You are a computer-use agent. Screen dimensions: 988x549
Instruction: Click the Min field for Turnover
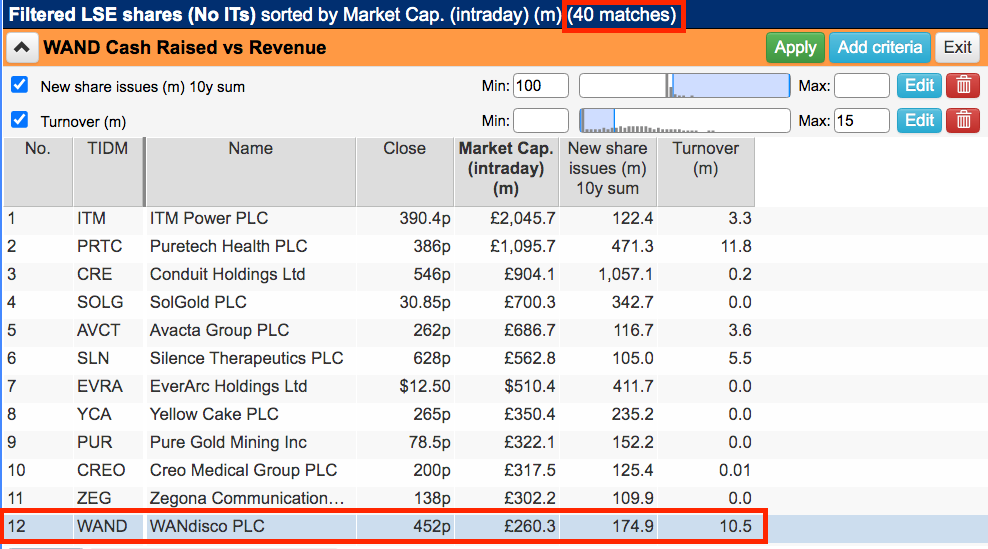pyautogui.click(x=541, y=120)
